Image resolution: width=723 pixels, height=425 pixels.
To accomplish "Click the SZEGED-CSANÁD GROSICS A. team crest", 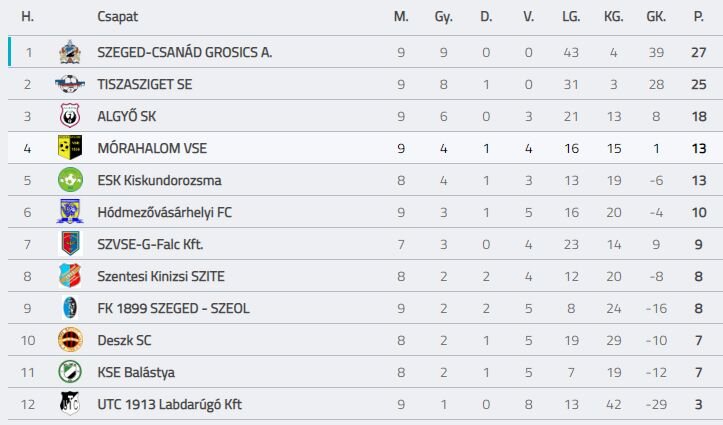I will pyautogui.click(x=69, y=52).
